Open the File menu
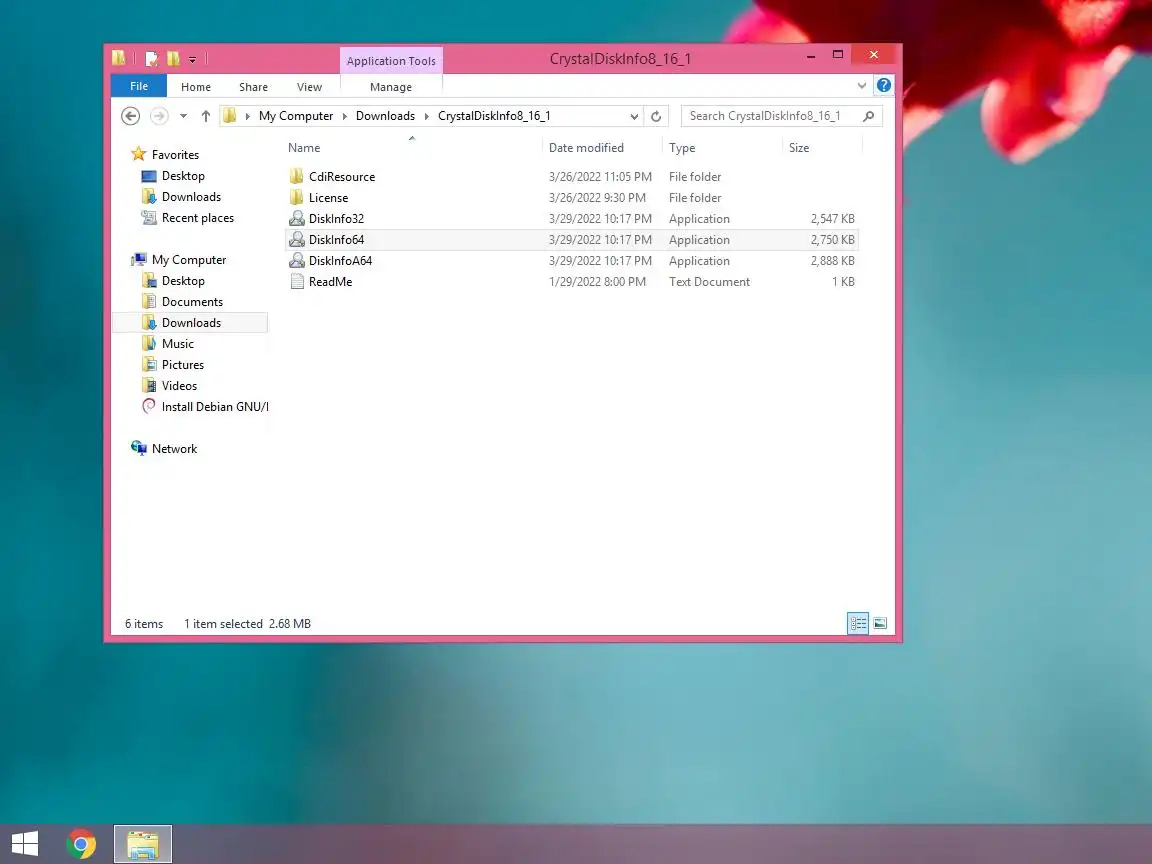Viewport: 1152px width, 864px height. [139, 86]
